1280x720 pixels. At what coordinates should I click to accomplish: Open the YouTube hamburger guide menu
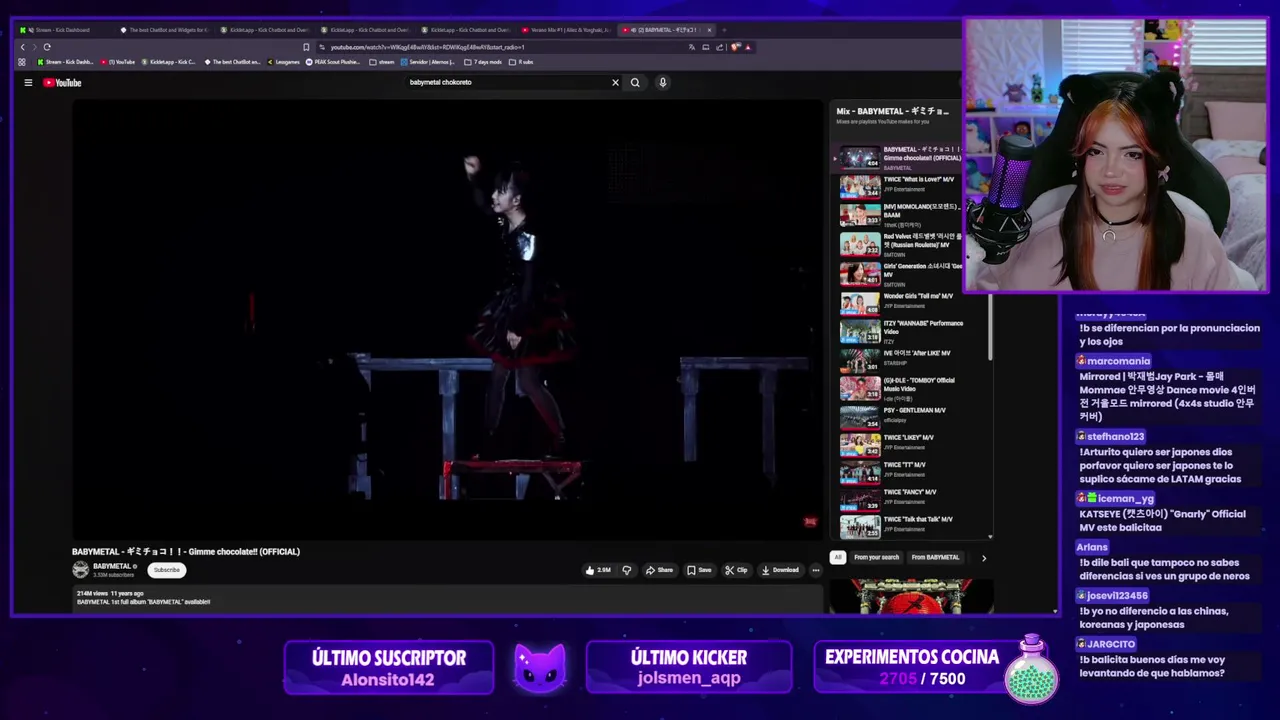click(x=28, y=83)
